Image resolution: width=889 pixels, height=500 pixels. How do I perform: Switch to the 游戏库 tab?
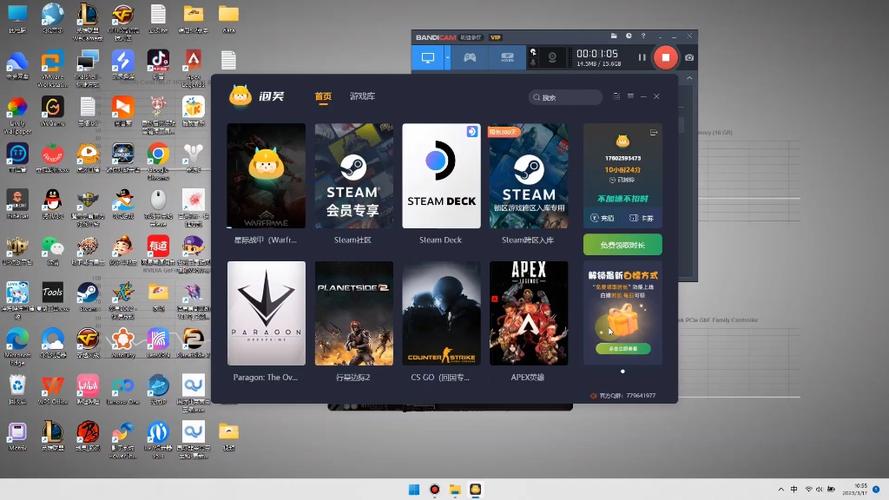pyautogui.click(x=362, y=96)
